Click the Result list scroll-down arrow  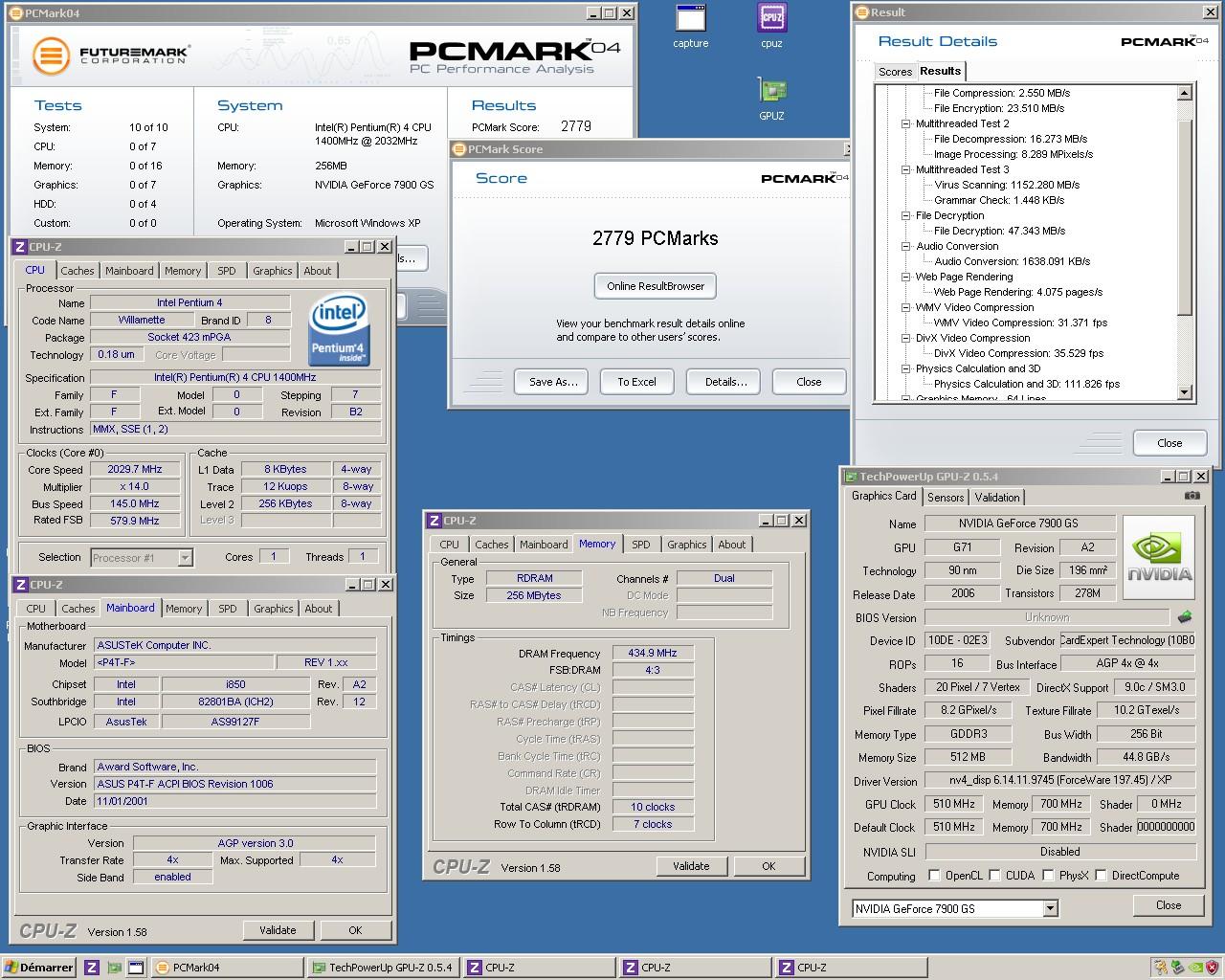pos(1184,391)
